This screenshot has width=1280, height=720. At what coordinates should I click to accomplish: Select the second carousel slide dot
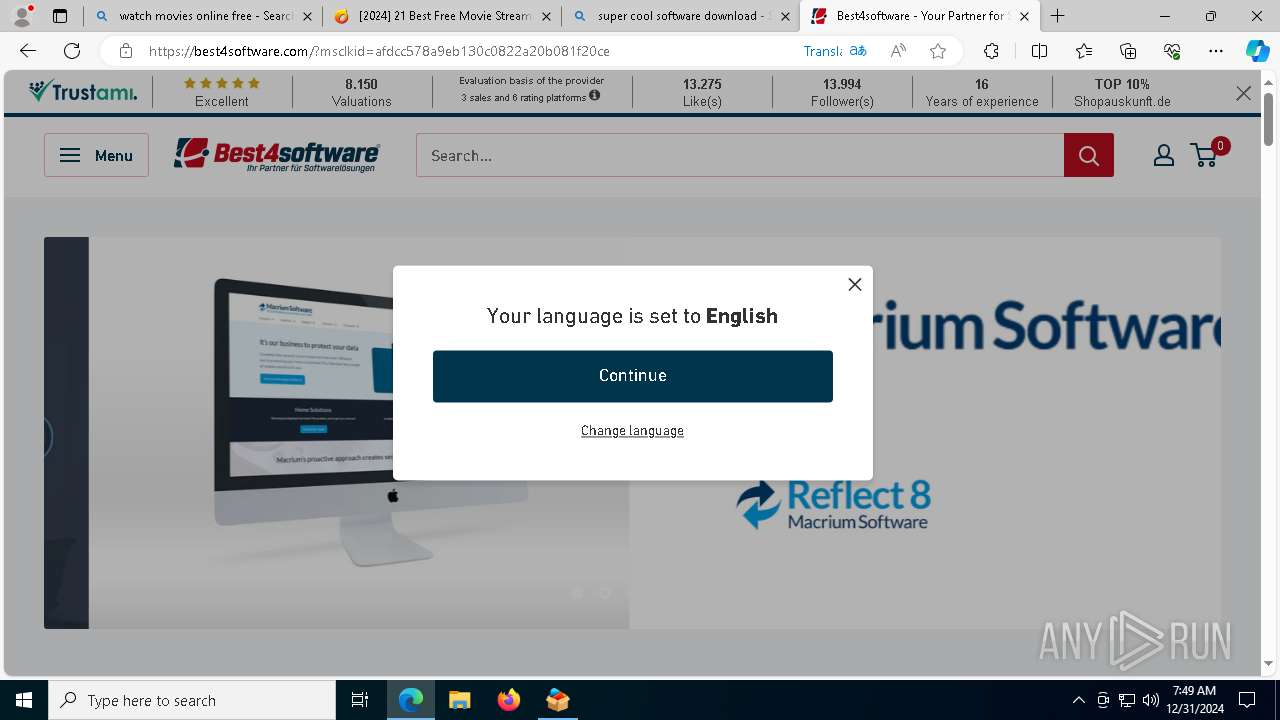[605, 593]
